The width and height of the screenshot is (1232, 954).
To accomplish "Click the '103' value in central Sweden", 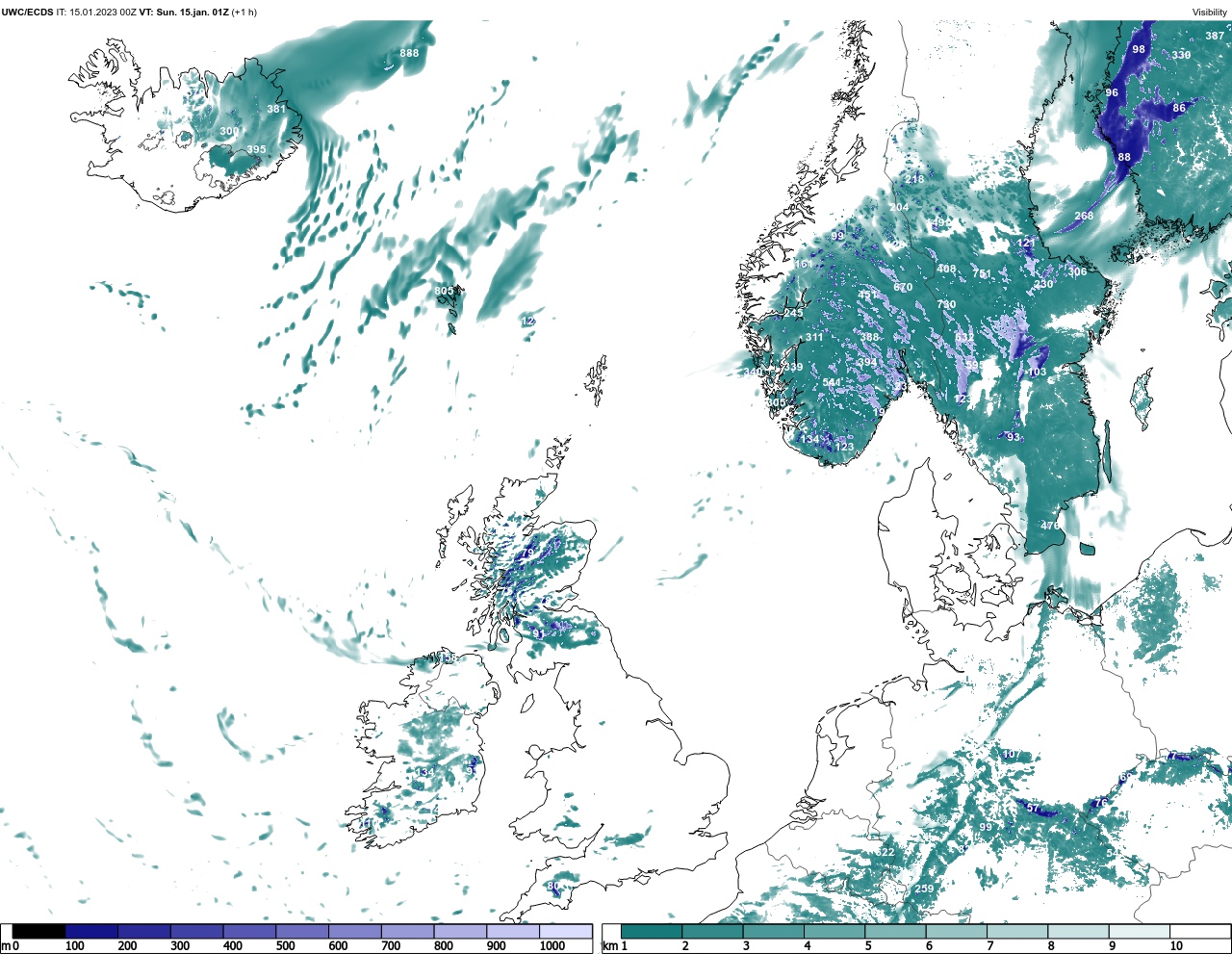I will point(1037,372).
